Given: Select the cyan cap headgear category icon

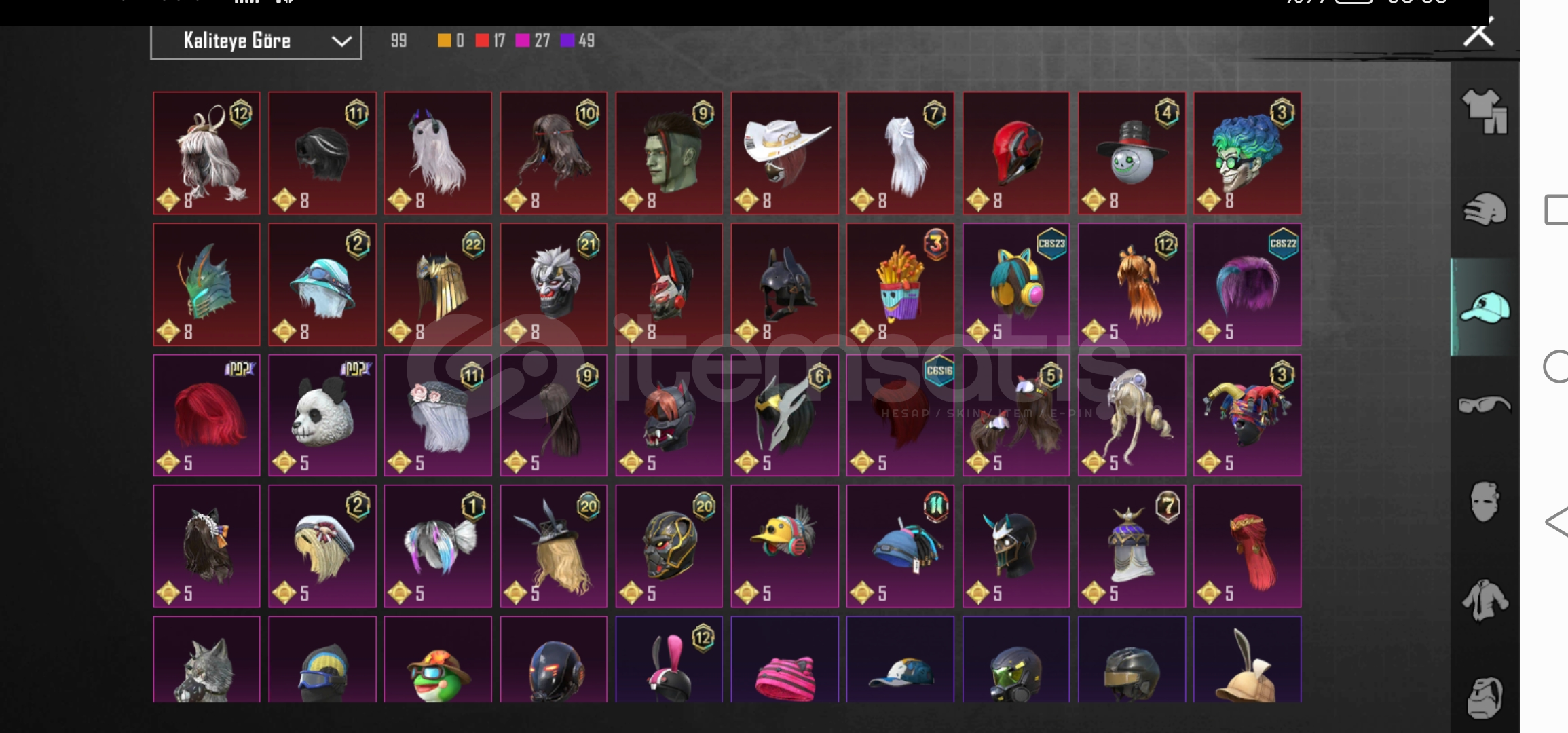Looking at the screenshot, I should pos(1485,307).
